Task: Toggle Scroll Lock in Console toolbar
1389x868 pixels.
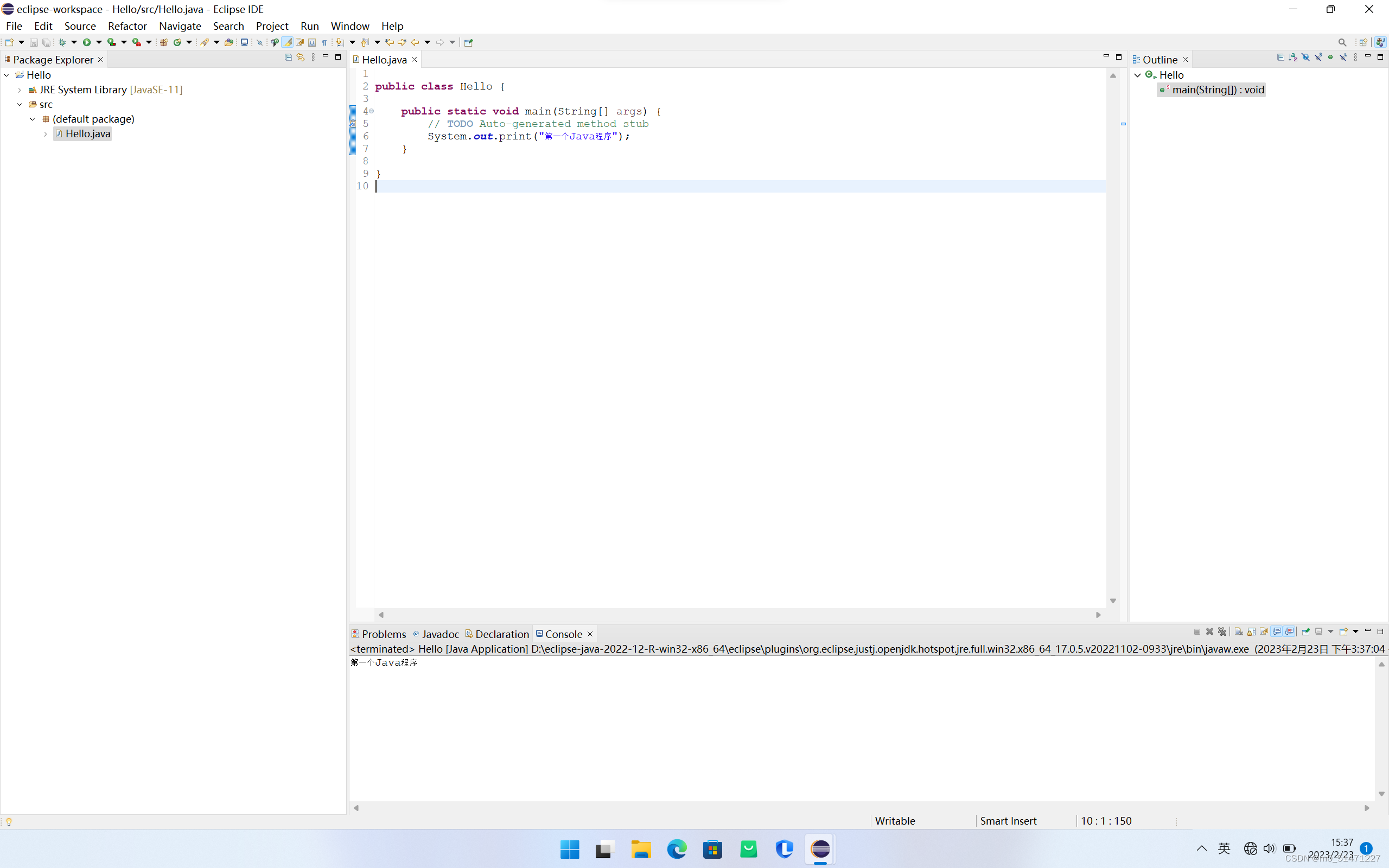Action: point(1251,632)
